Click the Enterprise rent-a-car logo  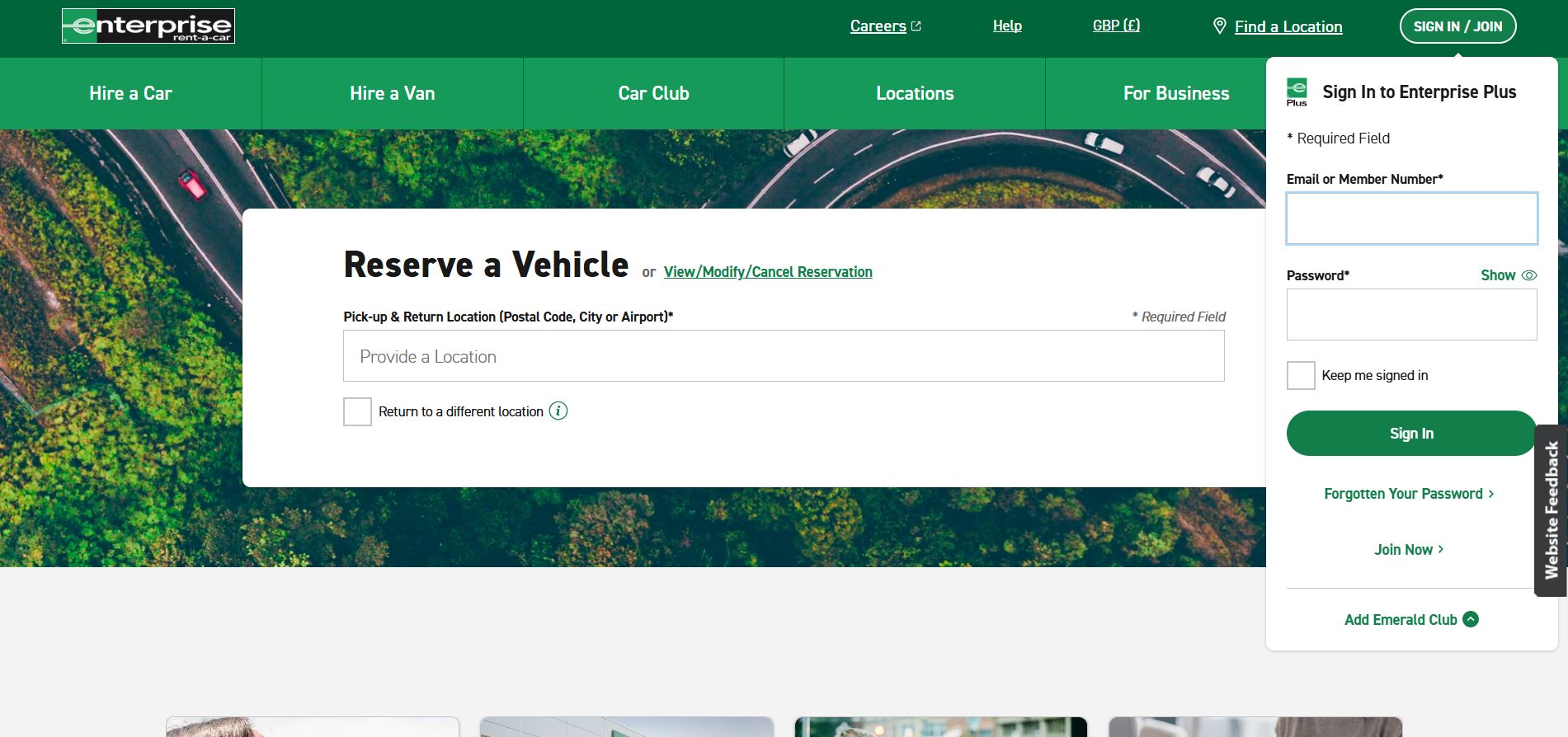click(x=148, y=26)
